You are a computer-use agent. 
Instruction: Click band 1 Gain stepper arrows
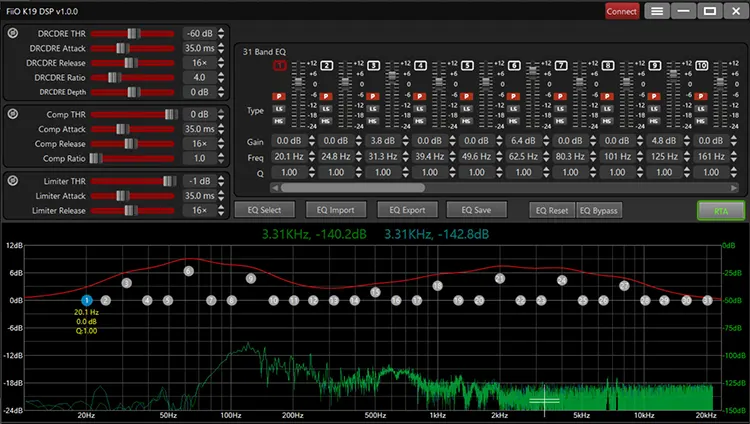coord(312,141)
